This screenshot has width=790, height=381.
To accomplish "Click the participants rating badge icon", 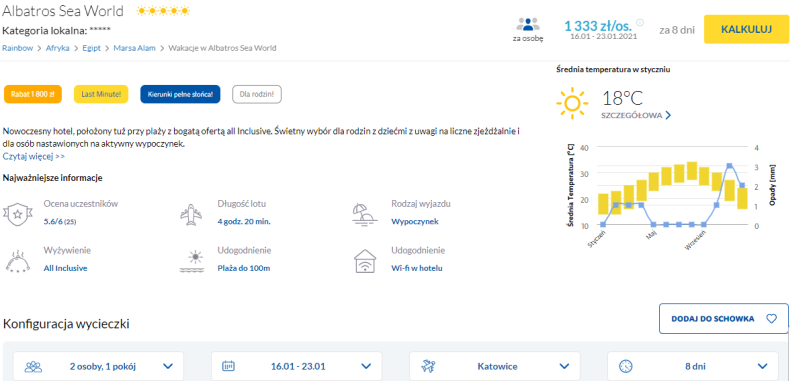I will 18,214.
